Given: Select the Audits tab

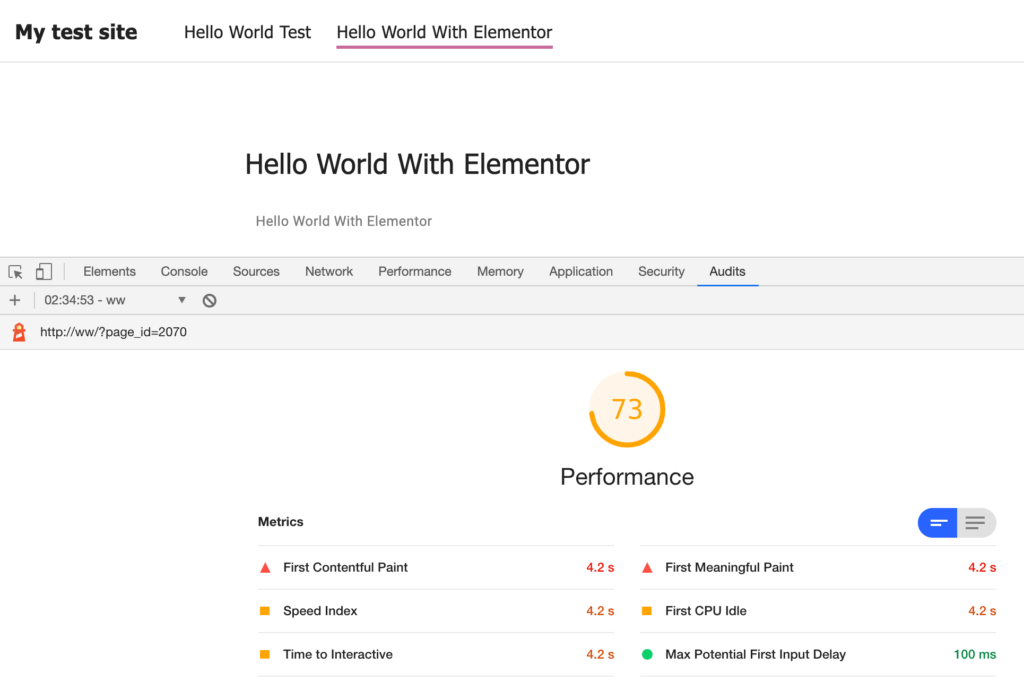Looking at the screenshot, I should 728,272.
